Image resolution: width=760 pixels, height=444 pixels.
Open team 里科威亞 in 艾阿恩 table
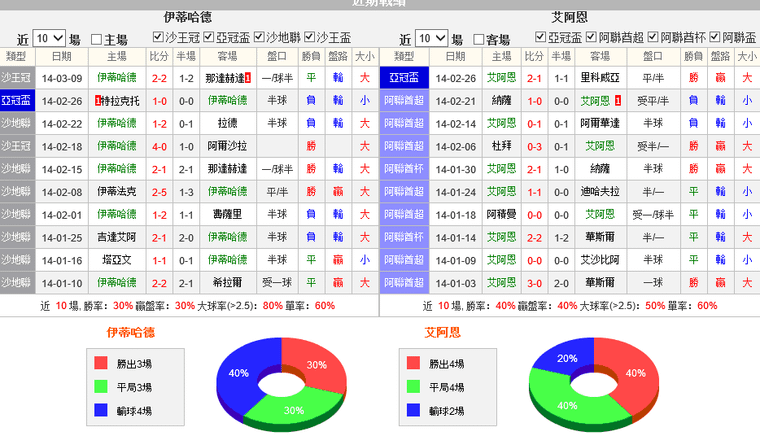coord(600,78)
